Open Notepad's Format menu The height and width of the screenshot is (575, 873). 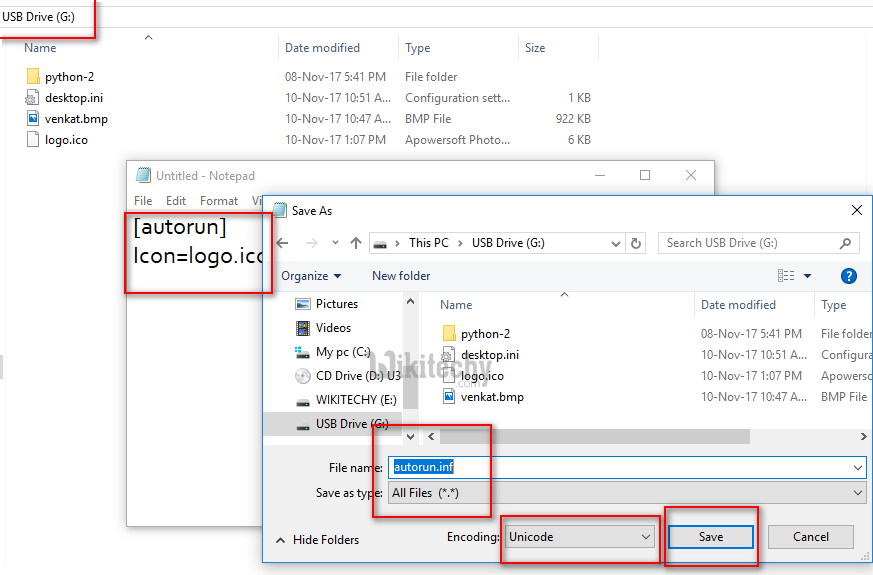coord(218,201)
